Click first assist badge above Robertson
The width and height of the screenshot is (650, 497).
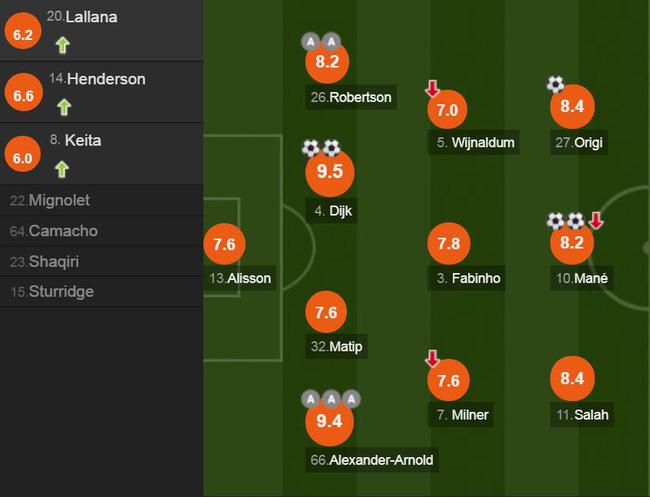click(x=310, y=41)
